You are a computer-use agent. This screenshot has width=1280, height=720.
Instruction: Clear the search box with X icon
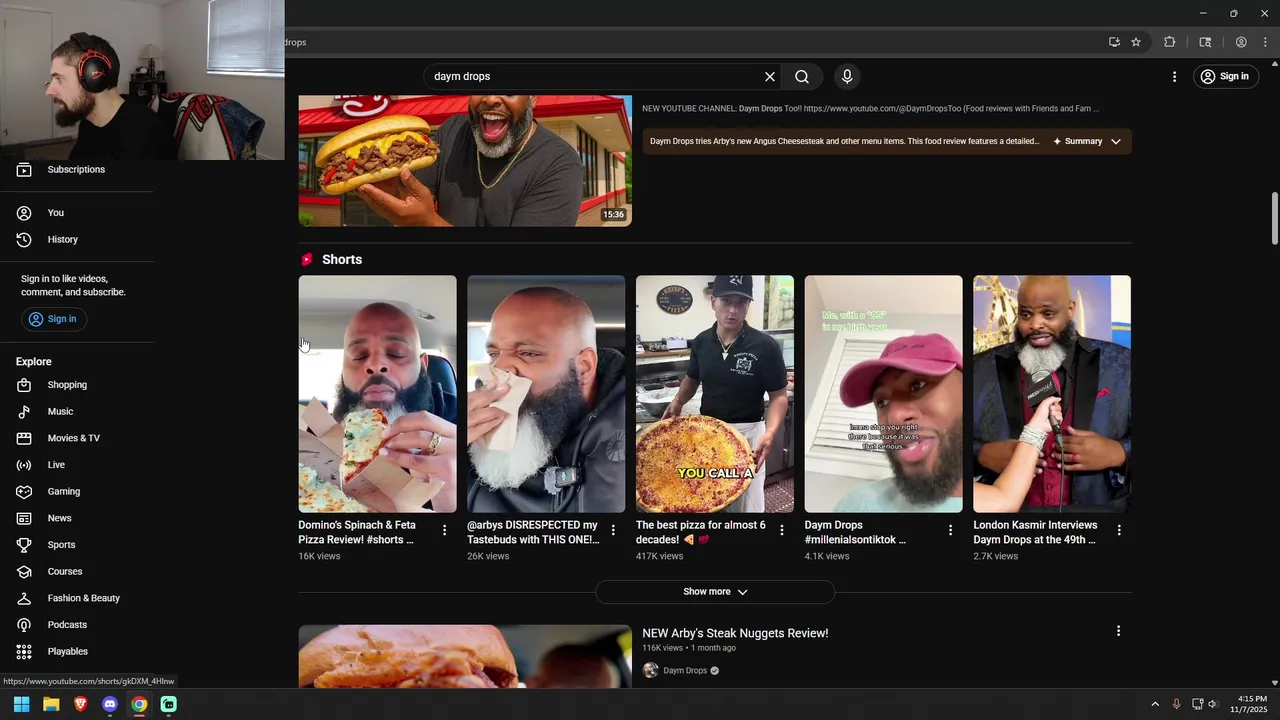770,77
